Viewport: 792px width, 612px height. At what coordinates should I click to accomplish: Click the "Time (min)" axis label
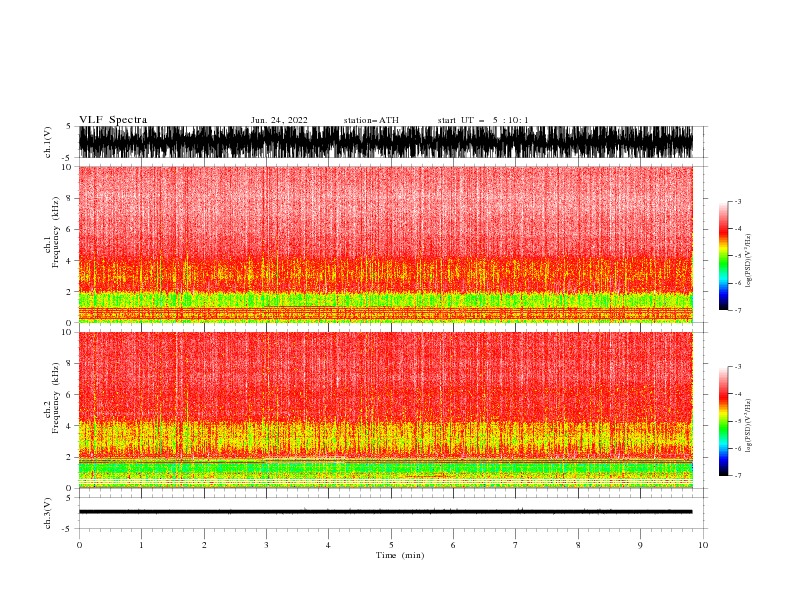(400, 555)
